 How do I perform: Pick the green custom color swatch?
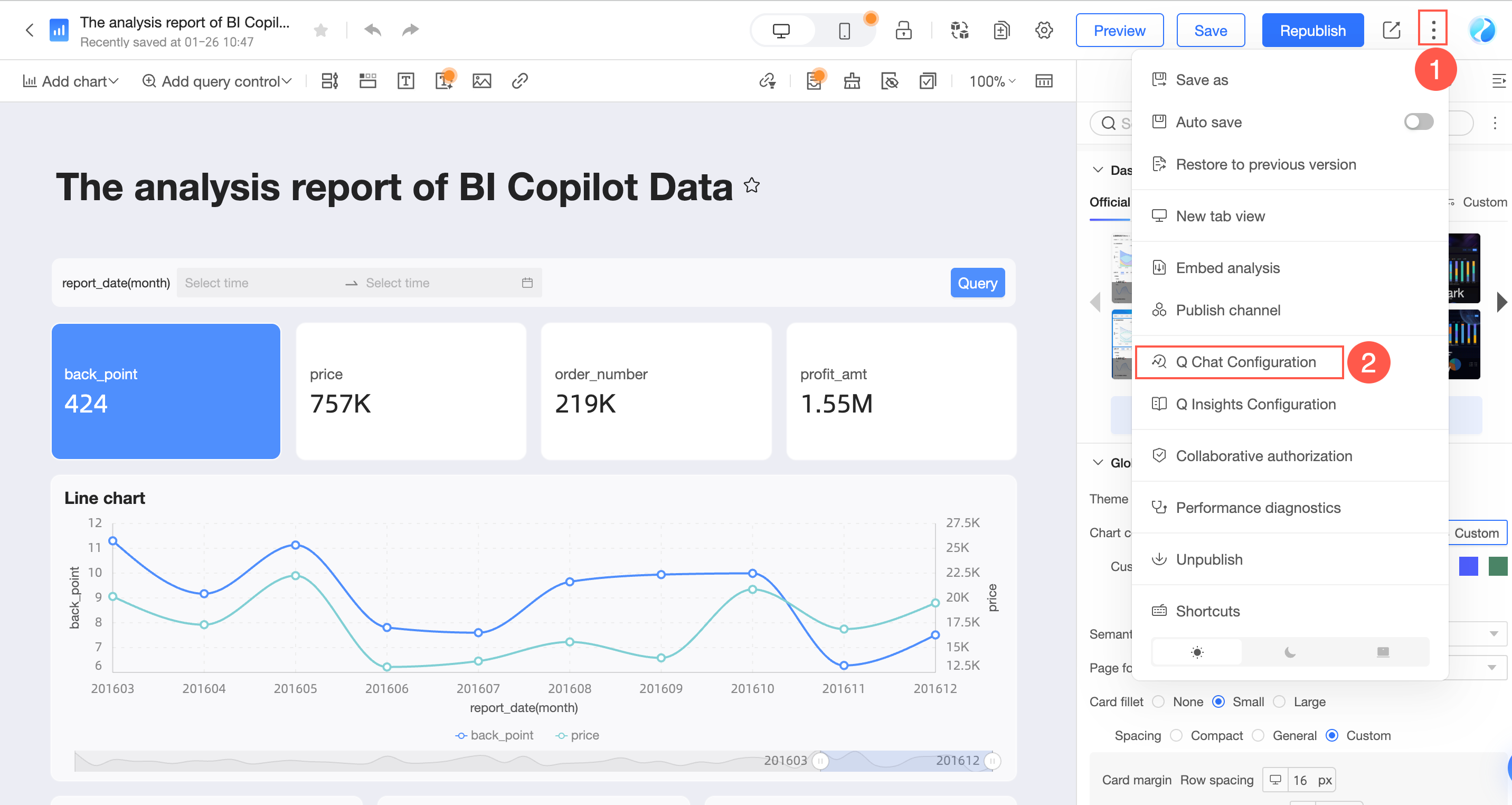click(x=1497, y=566)
